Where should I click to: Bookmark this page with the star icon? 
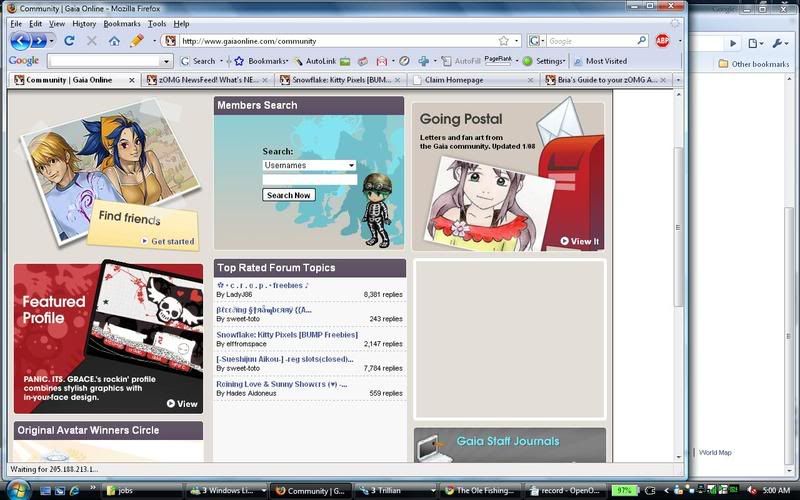coord(504,41)
